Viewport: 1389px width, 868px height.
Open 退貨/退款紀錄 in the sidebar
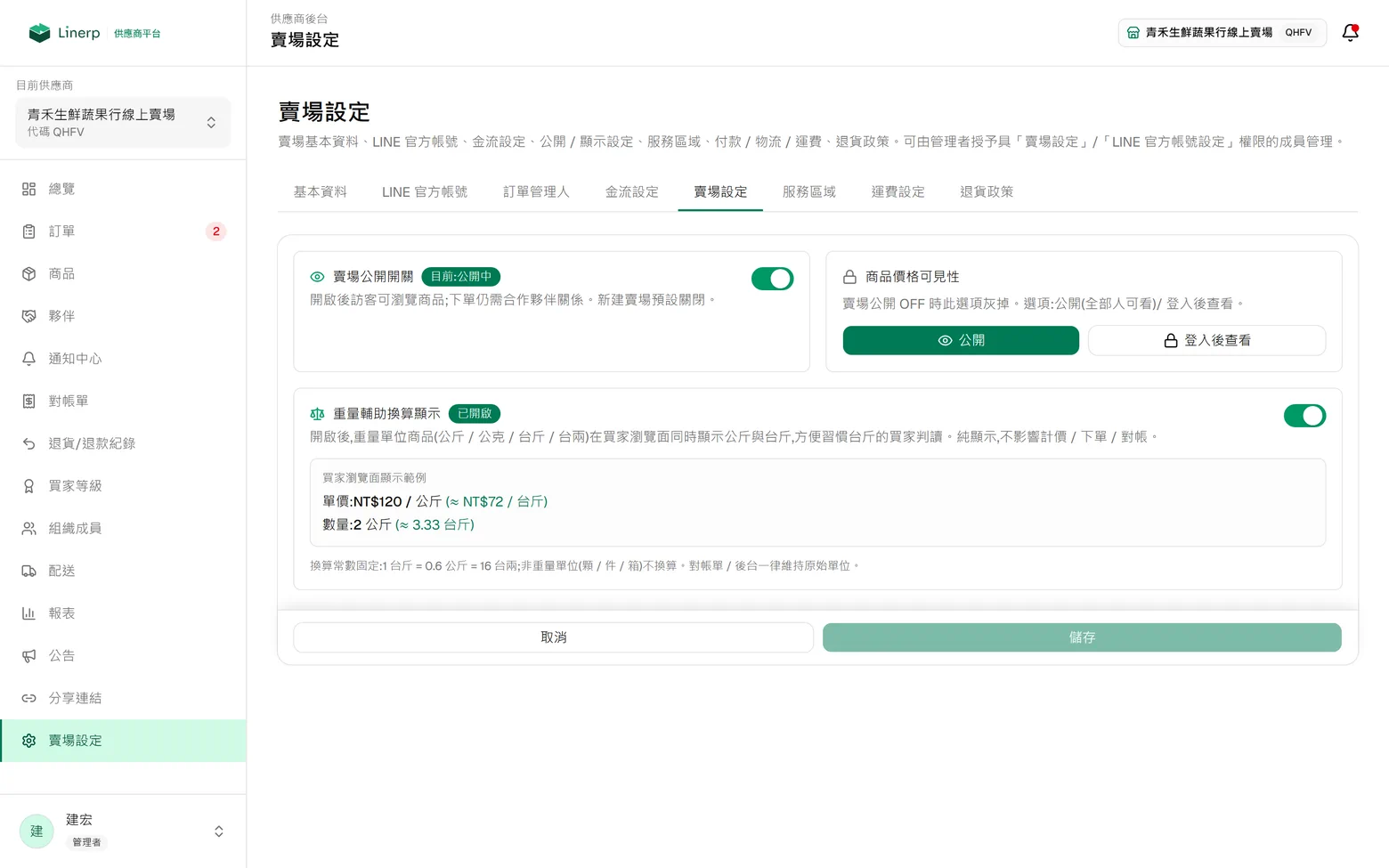[x=123, y=443]
